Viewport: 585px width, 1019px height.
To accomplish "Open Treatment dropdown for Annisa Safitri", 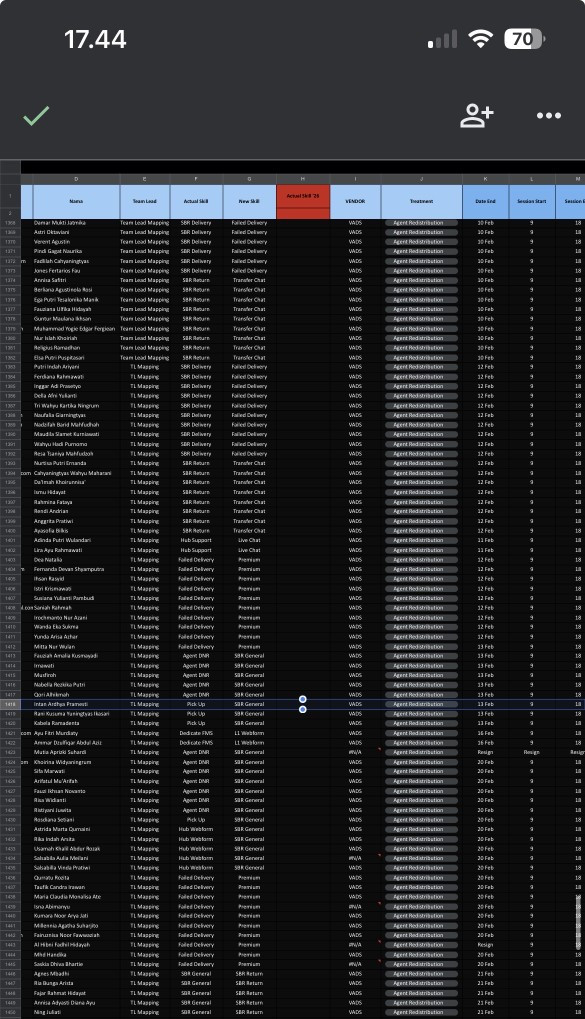I will click(x=421, y=280).
